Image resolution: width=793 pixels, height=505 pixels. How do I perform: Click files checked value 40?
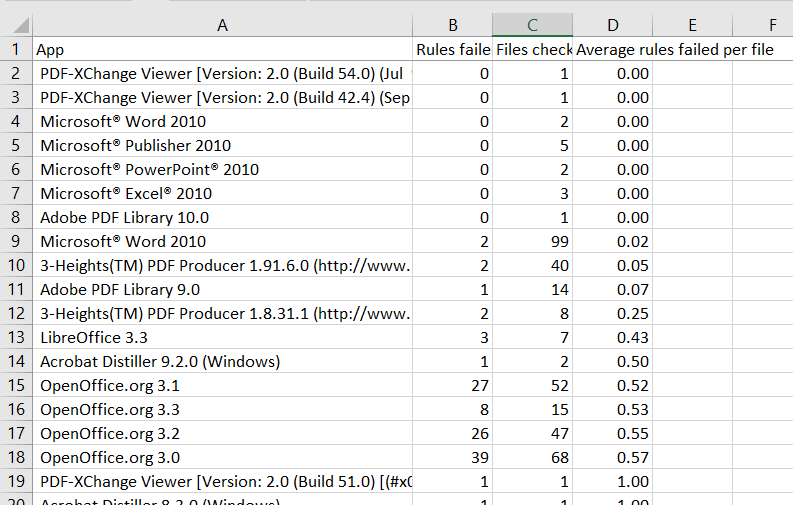(x=533, y=265)
